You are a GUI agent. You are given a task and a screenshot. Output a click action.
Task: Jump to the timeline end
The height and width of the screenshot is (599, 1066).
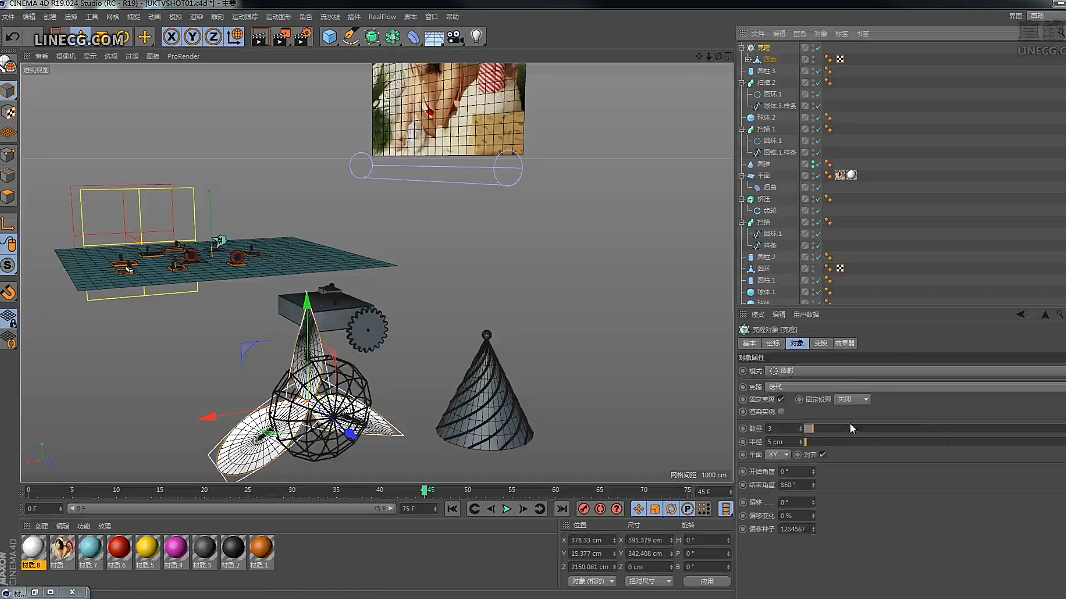point(562,509)
